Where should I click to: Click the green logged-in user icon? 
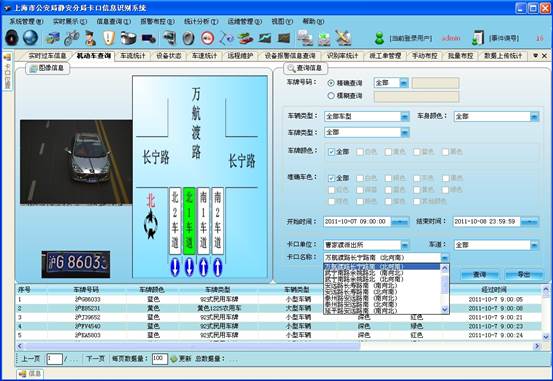point(379,38)
